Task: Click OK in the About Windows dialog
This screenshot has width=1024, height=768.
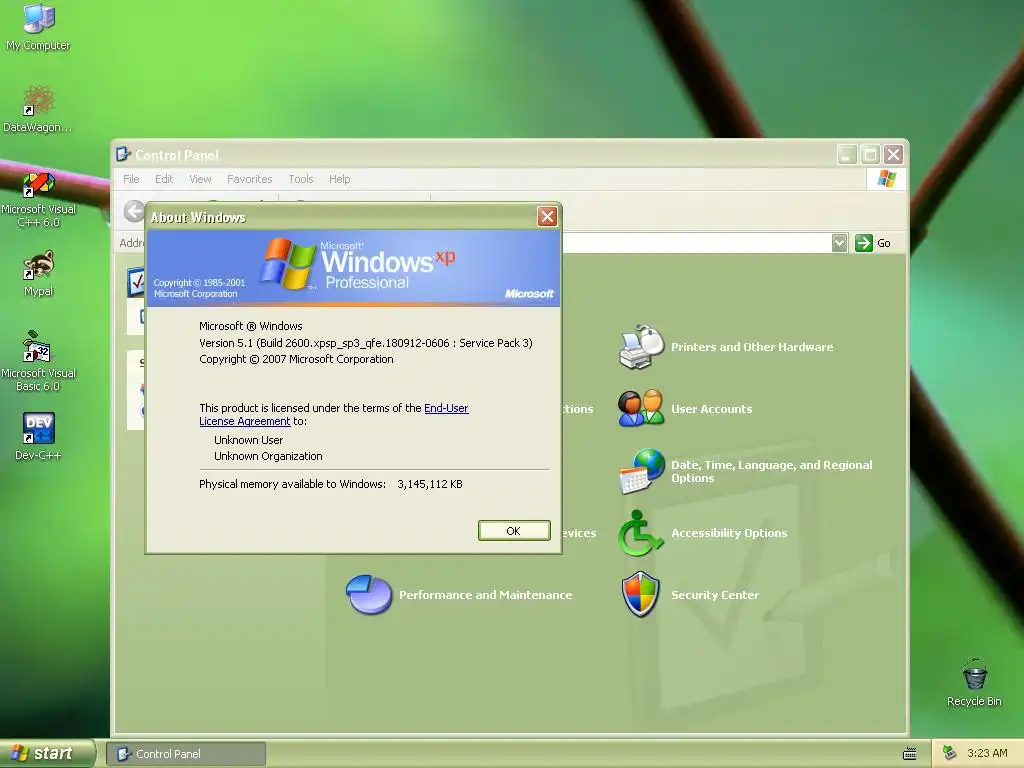Action: coord(514,531)
